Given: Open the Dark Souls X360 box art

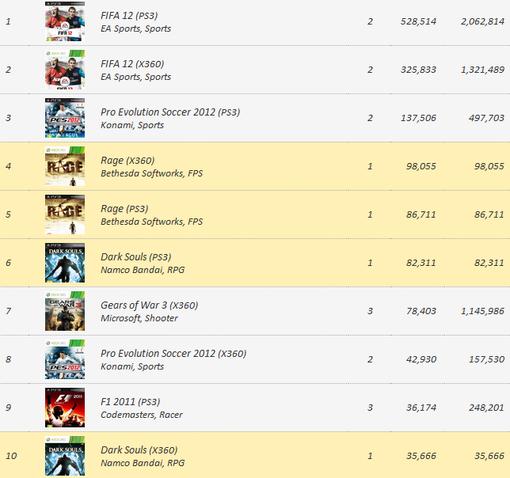Looking at the screenshot, I should pos(65,456).
